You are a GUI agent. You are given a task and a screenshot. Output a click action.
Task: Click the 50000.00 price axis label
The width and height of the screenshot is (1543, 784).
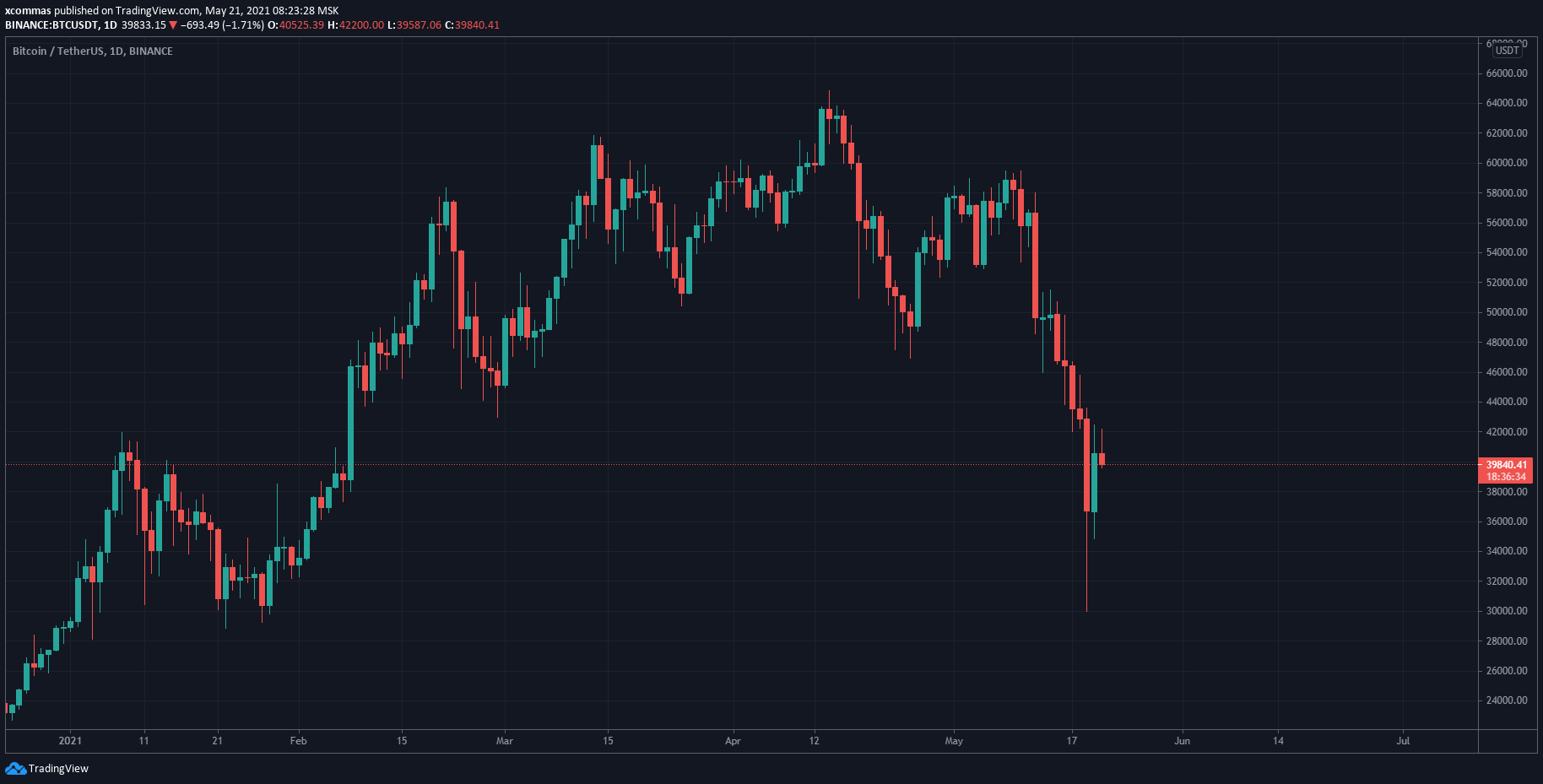tap(1507, 312)
